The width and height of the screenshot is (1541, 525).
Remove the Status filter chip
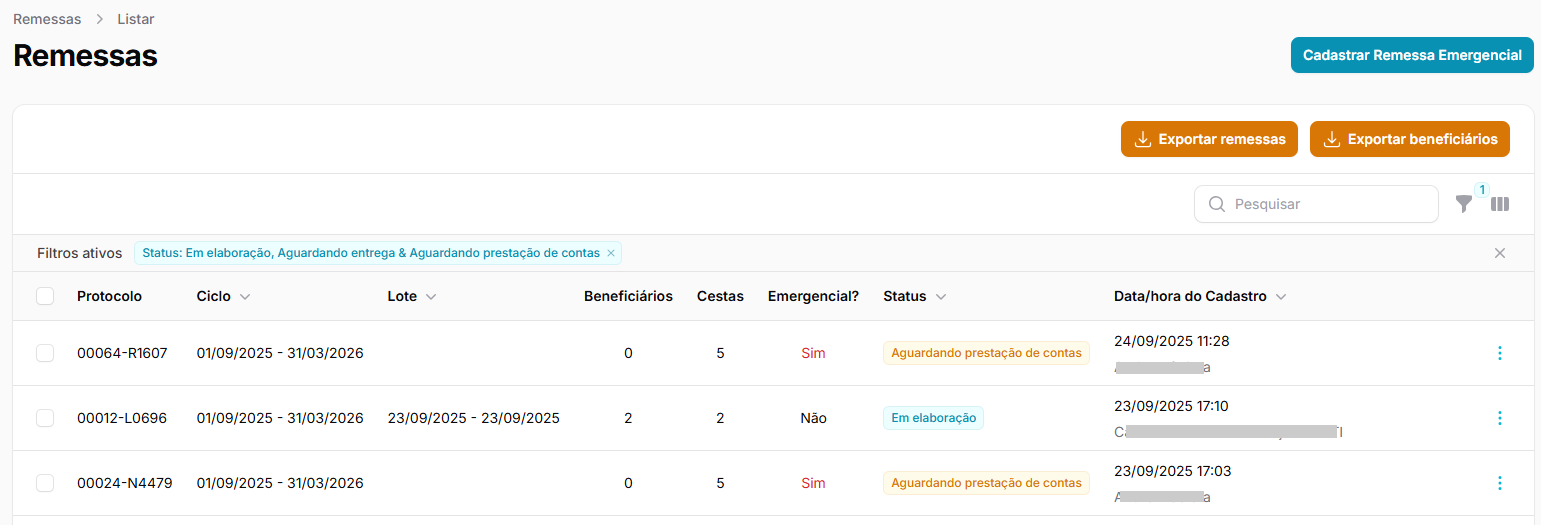coord(611,253)
